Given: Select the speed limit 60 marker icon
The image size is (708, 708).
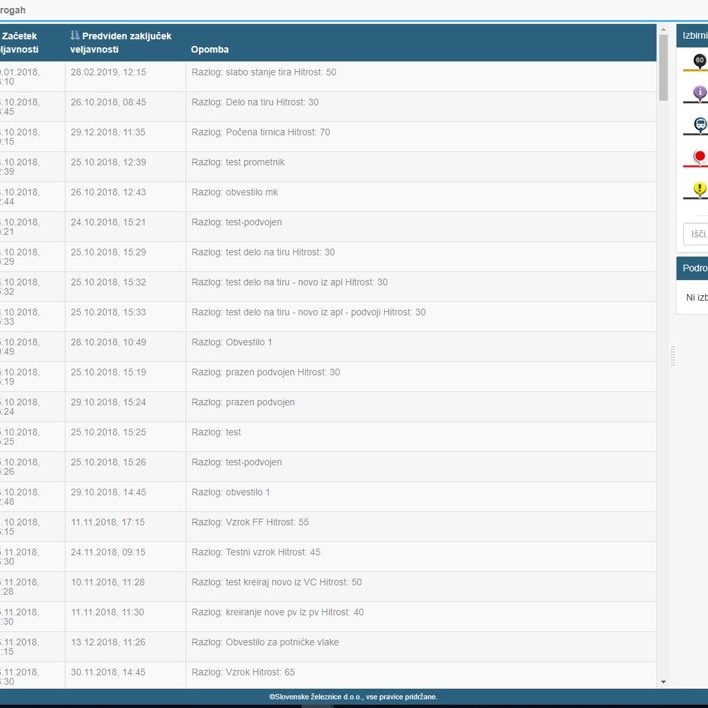Looking at the screenshot, I should click(x=699, y=62).
